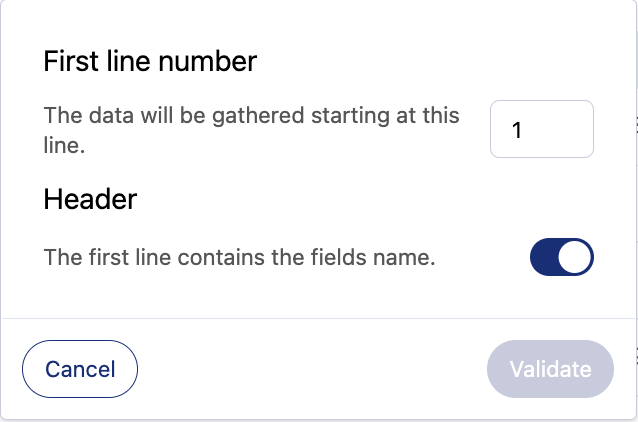Click the number 1 in the line field
This screenshot has width=638, height=422.
tap(517, 130)
